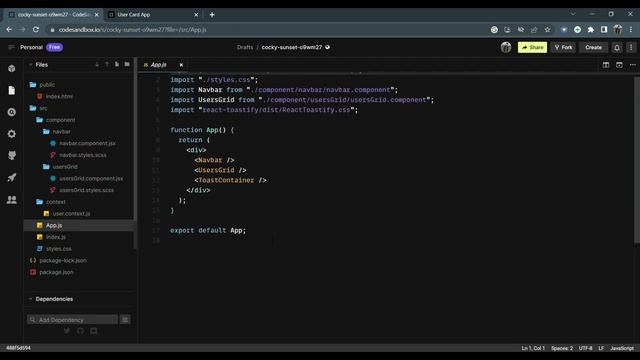Image resolution: width=640 pixels, height=360 pixels.
Task: Open browser Extensions puzzle icon
Action: pyautogui.click(x=591, y=29)
